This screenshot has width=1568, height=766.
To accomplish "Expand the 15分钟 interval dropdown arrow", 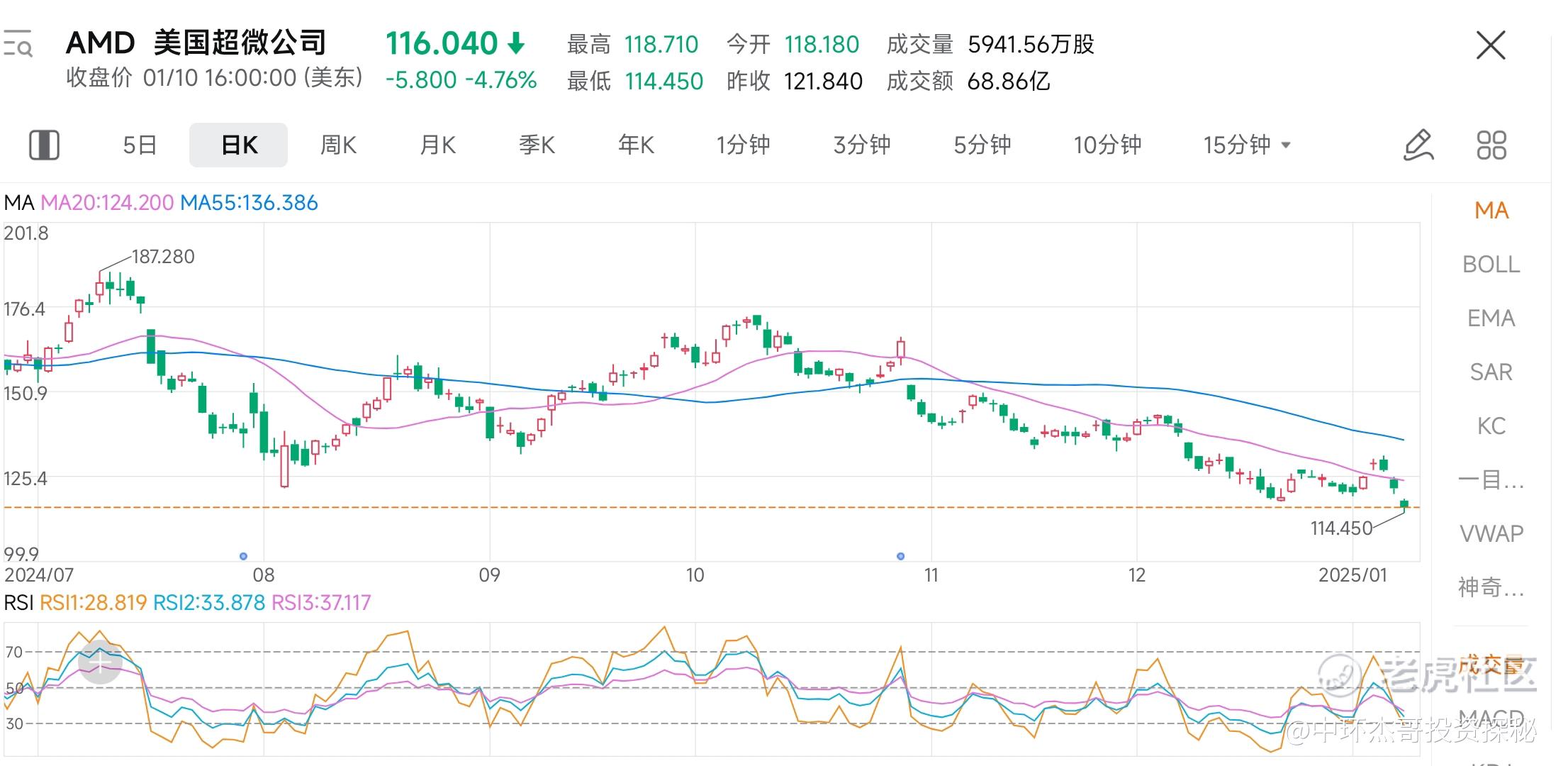I will pyautogui.click(x=1286, y=145).
